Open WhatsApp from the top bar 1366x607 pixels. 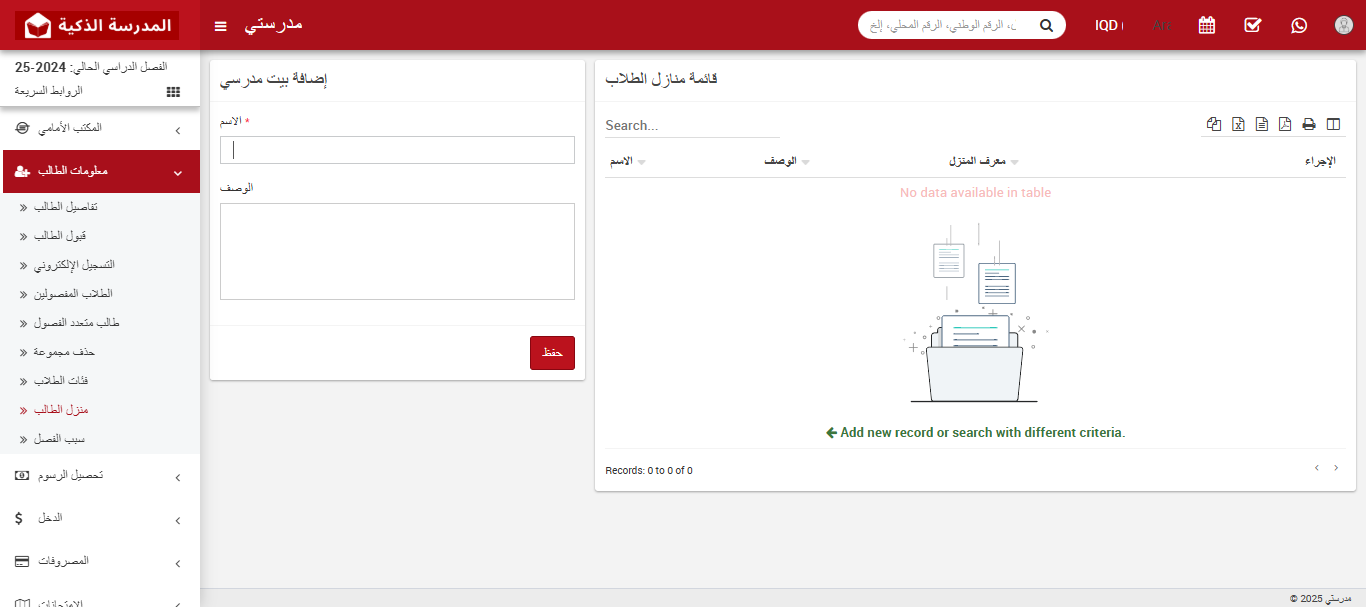[x=1298, y=25]
